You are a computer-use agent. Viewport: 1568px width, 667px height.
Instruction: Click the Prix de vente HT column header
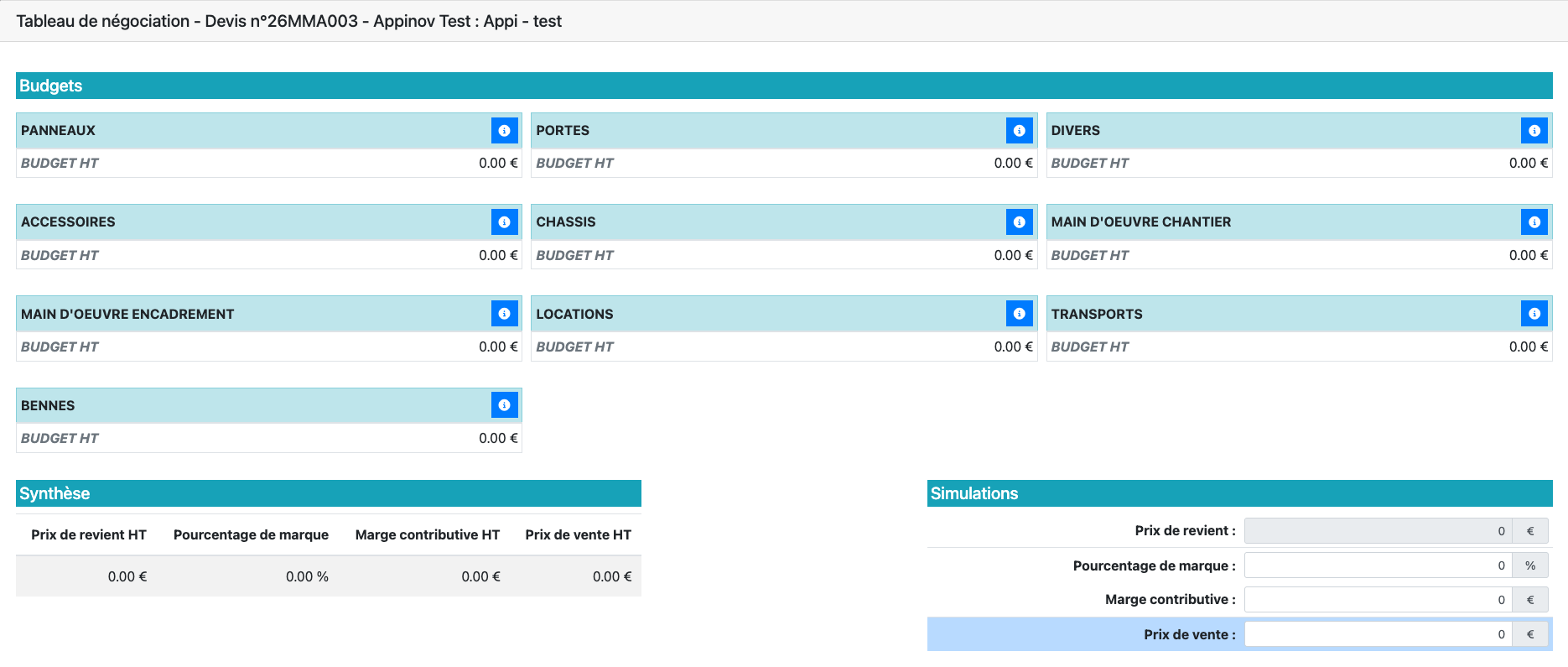[x=578, y=535]
